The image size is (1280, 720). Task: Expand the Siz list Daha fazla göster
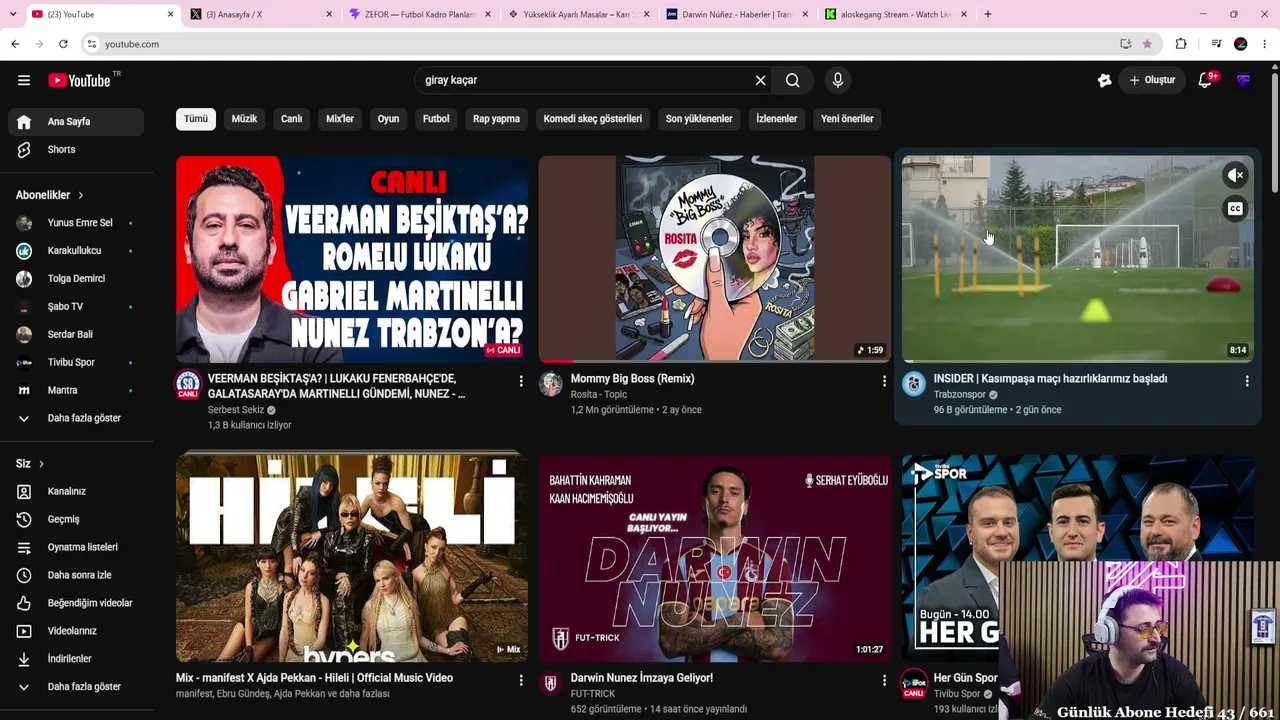tap(76, 687)
